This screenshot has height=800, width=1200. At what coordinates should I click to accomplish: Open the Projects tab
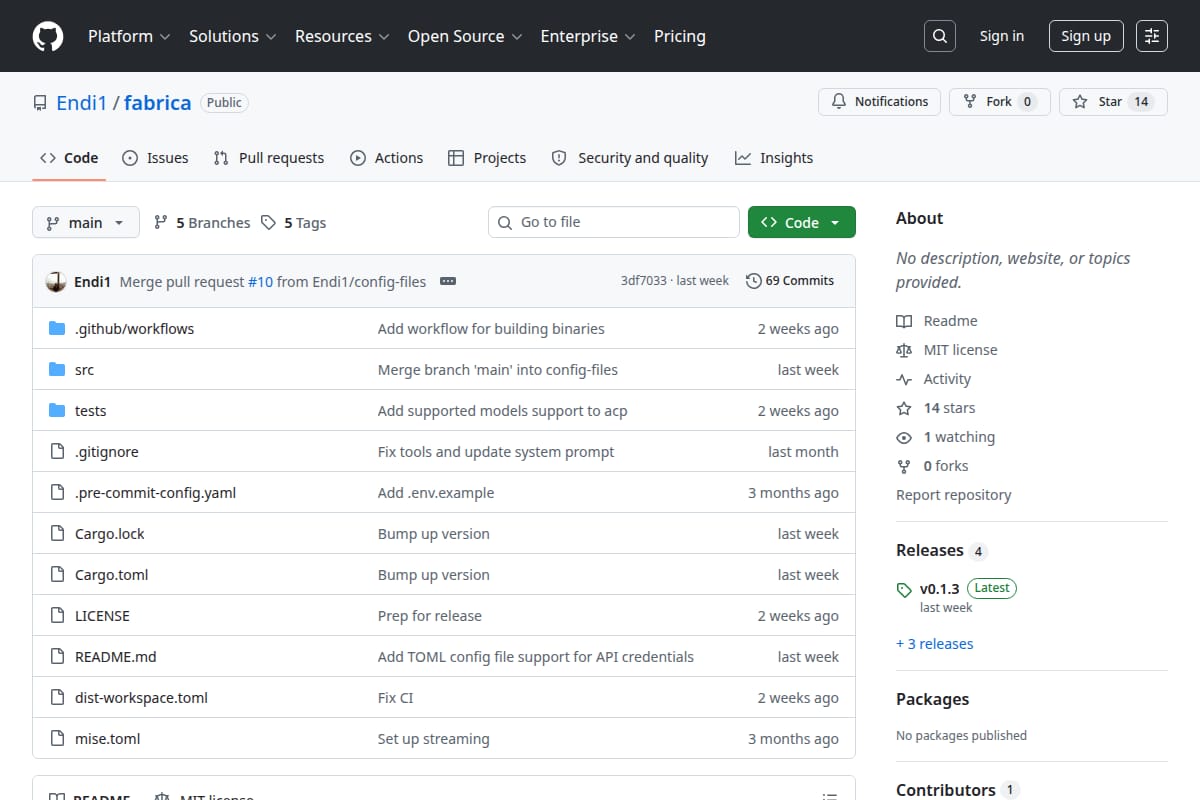point(487,158)
